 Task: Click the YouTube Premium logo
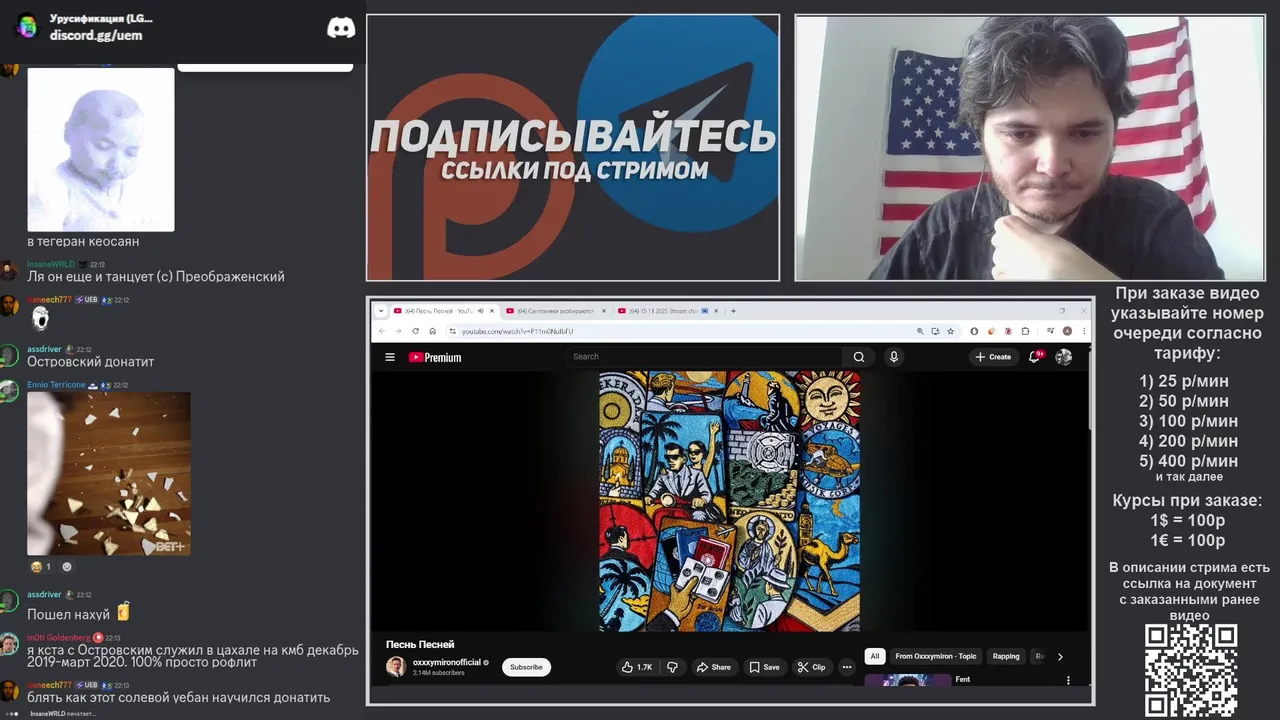point(435,357)
